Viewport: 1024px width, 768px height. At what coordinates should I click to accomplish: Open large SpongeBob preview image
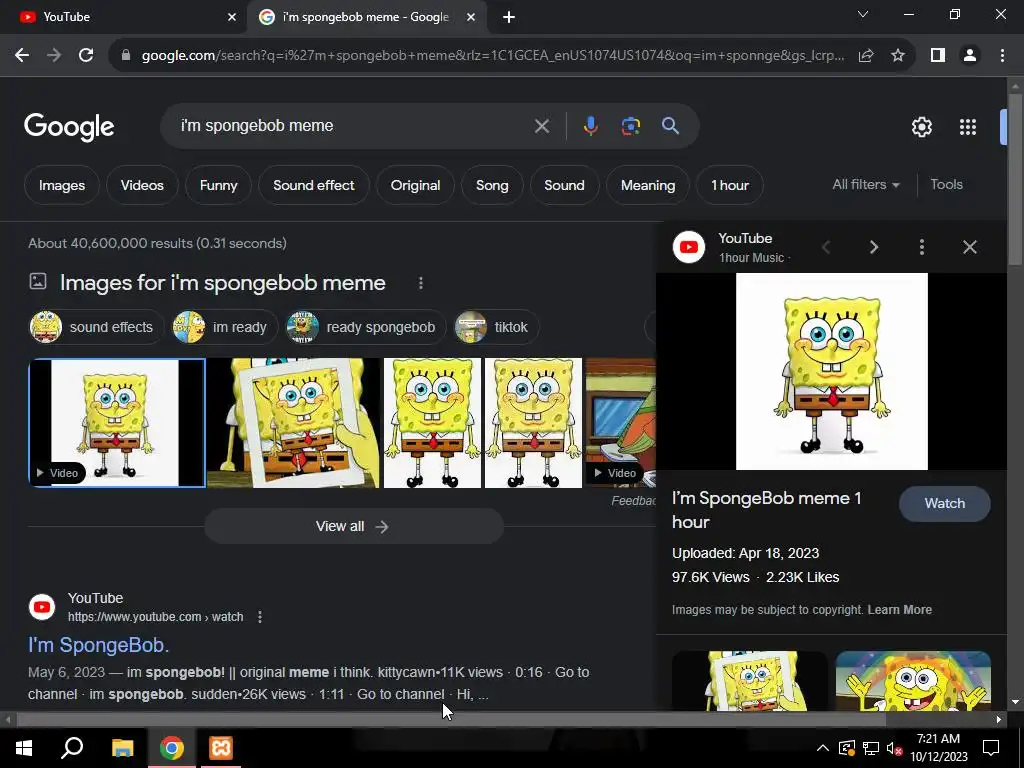(x=831, y=372)
